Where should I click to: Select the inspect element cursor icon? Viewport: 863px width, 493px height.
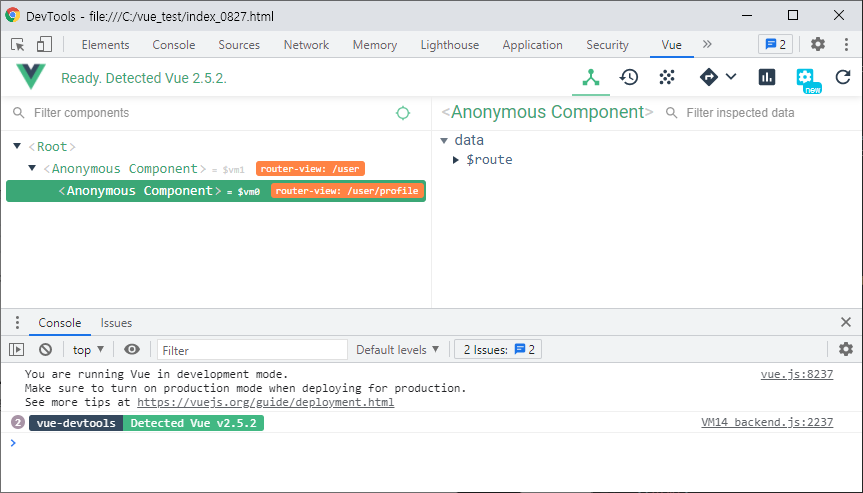[18, 45]
